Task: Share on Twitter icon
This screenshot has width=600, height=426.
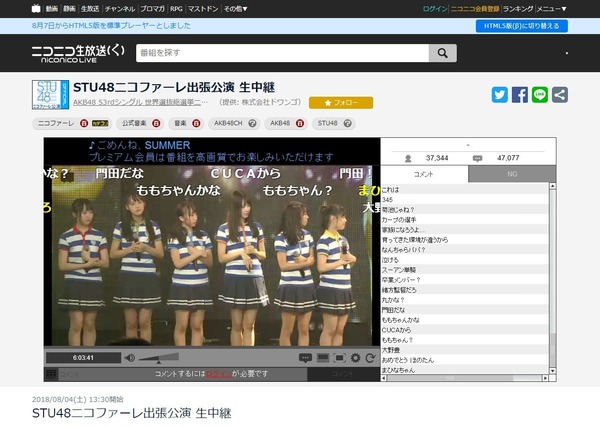Action: (500, 95)
